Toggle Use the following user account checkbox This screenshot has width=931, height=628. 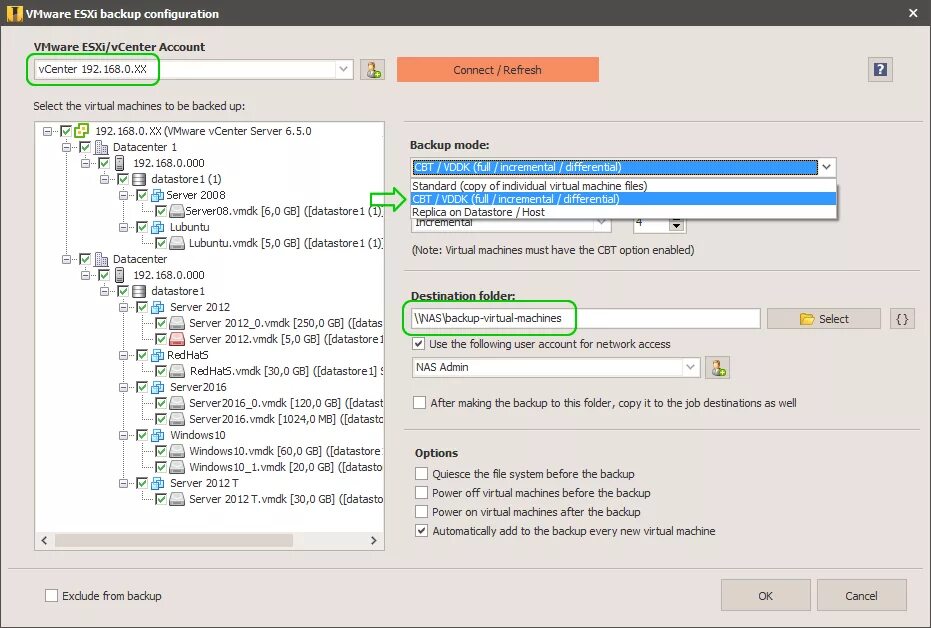[419, 344]
